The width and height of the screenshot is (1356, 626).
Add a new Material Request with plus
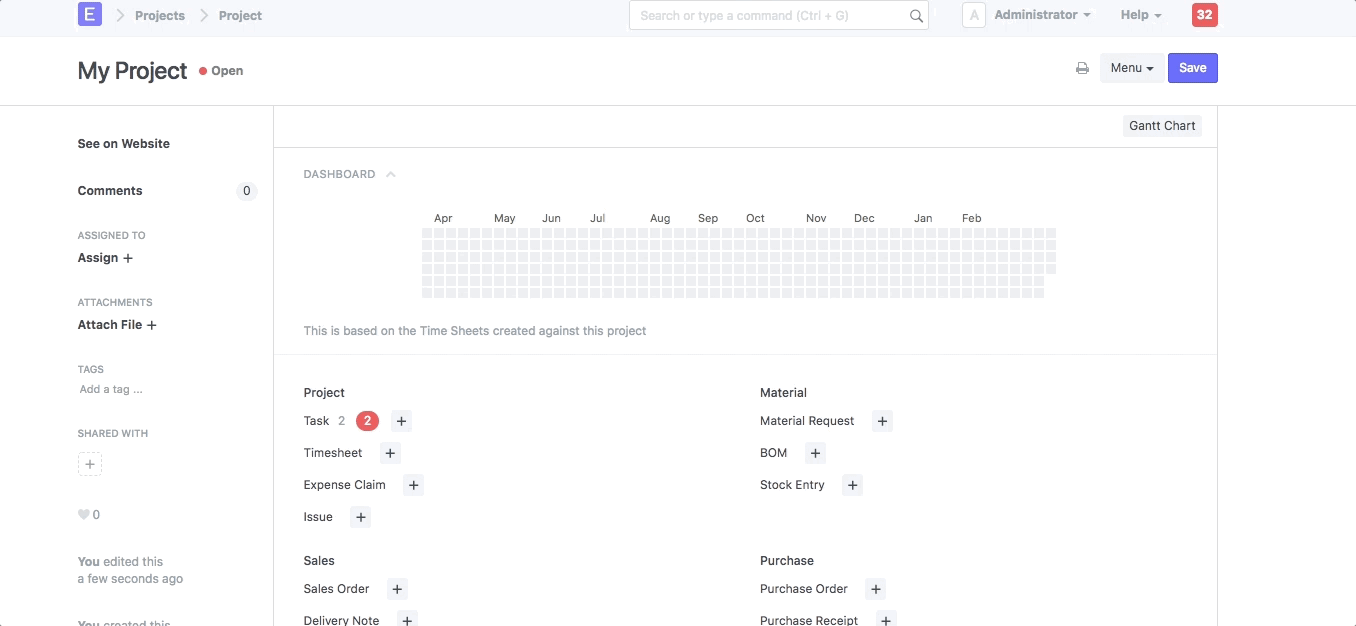click(x=882, y=421)
